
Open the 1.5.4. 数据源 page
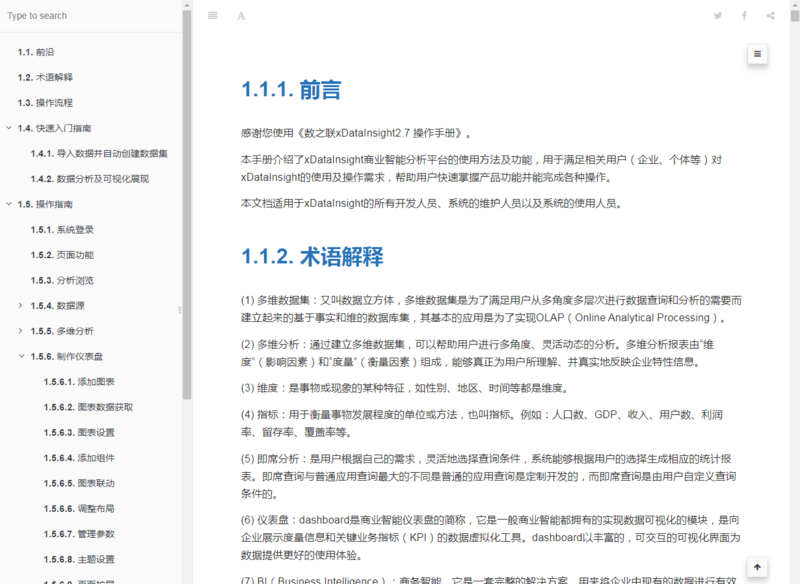pyautogui.click(x=58, y=306)
